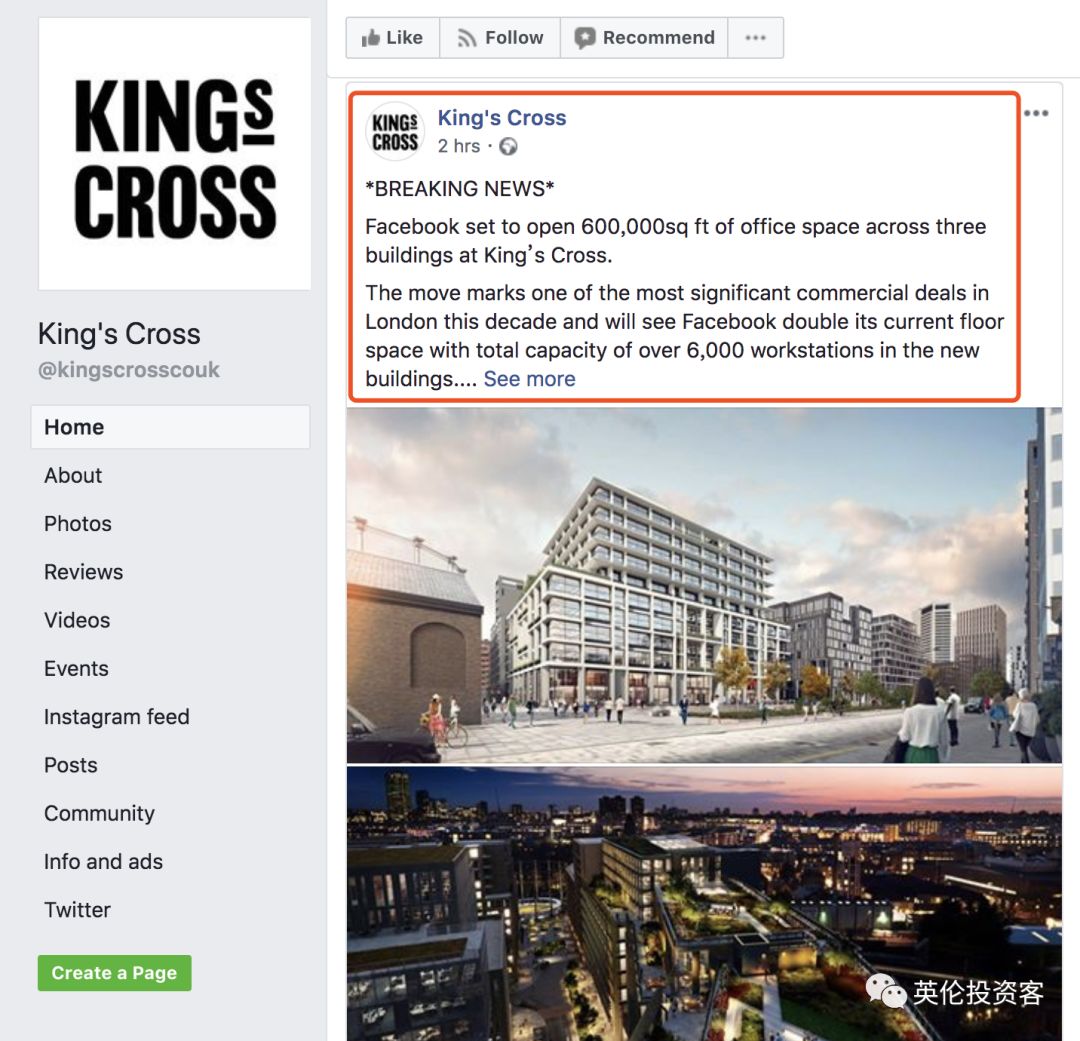
Task: Open the Instagram feed section
Action: pos(116,717)
